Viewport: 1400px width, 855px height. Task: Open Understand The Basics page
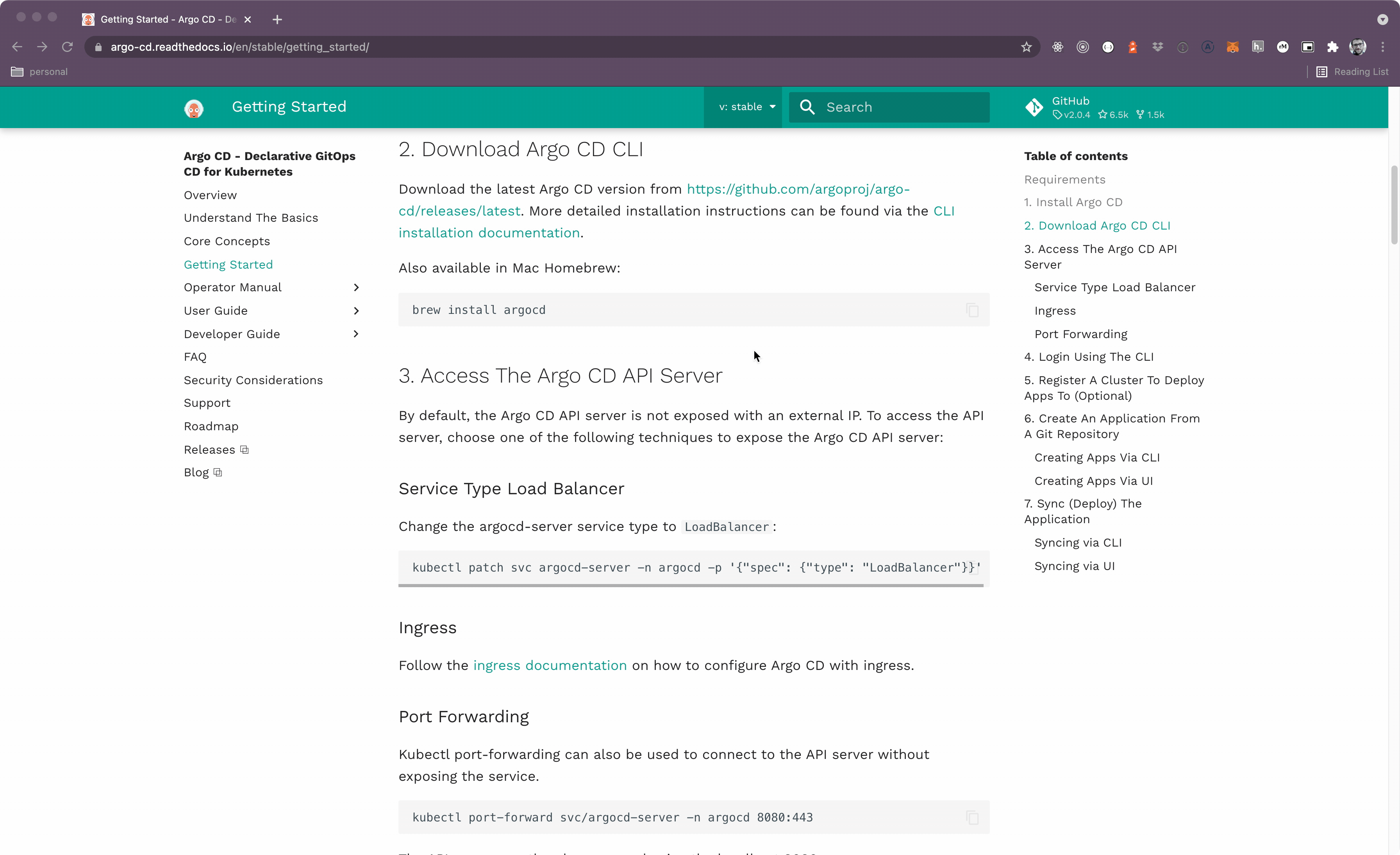click(x=250, y=218)
